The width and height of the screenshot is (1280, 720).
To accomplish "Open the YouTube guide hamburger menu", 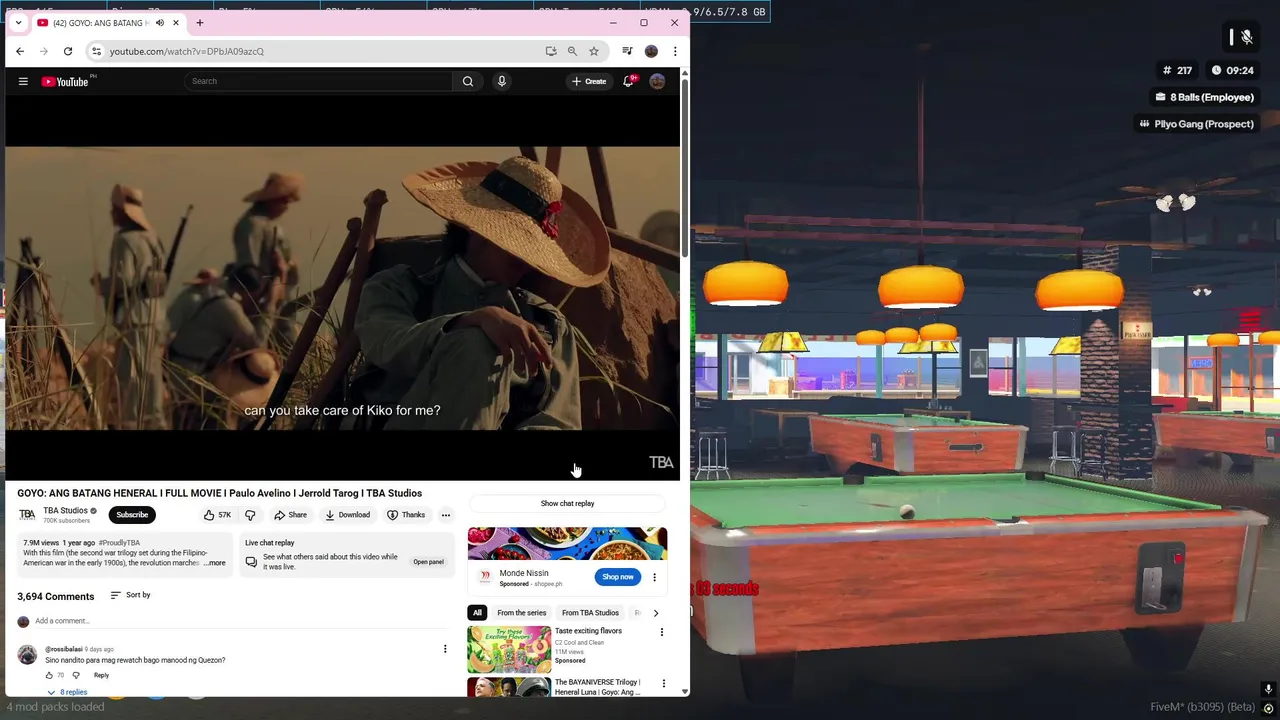I will click(x=23, y=81).
